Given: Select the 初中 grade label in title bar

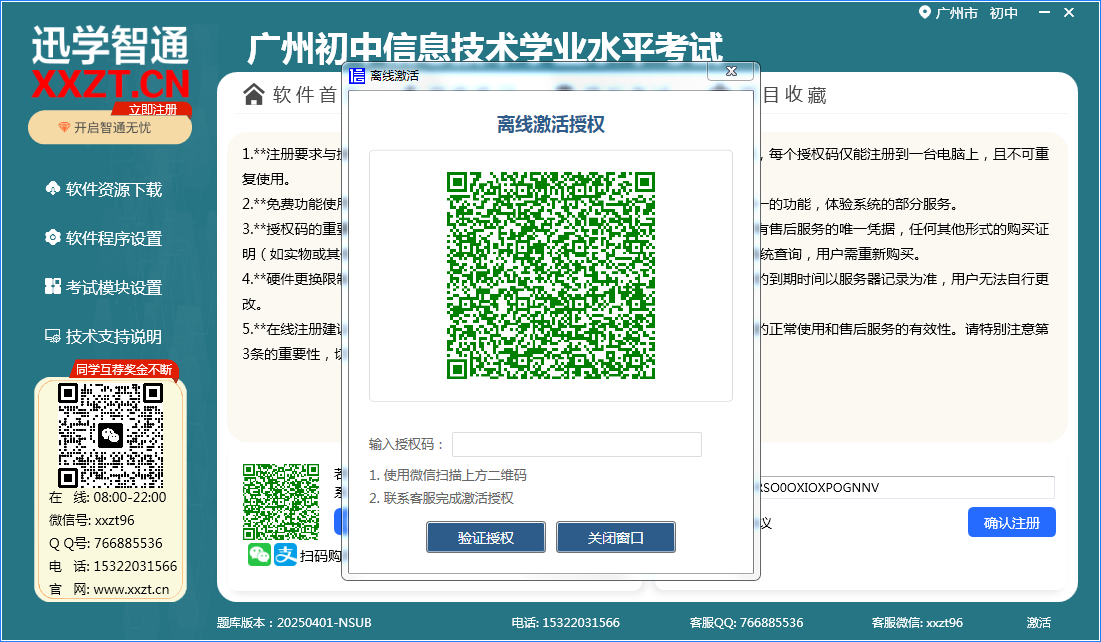Looking at the screenshot, I should tap(1003, 13).
